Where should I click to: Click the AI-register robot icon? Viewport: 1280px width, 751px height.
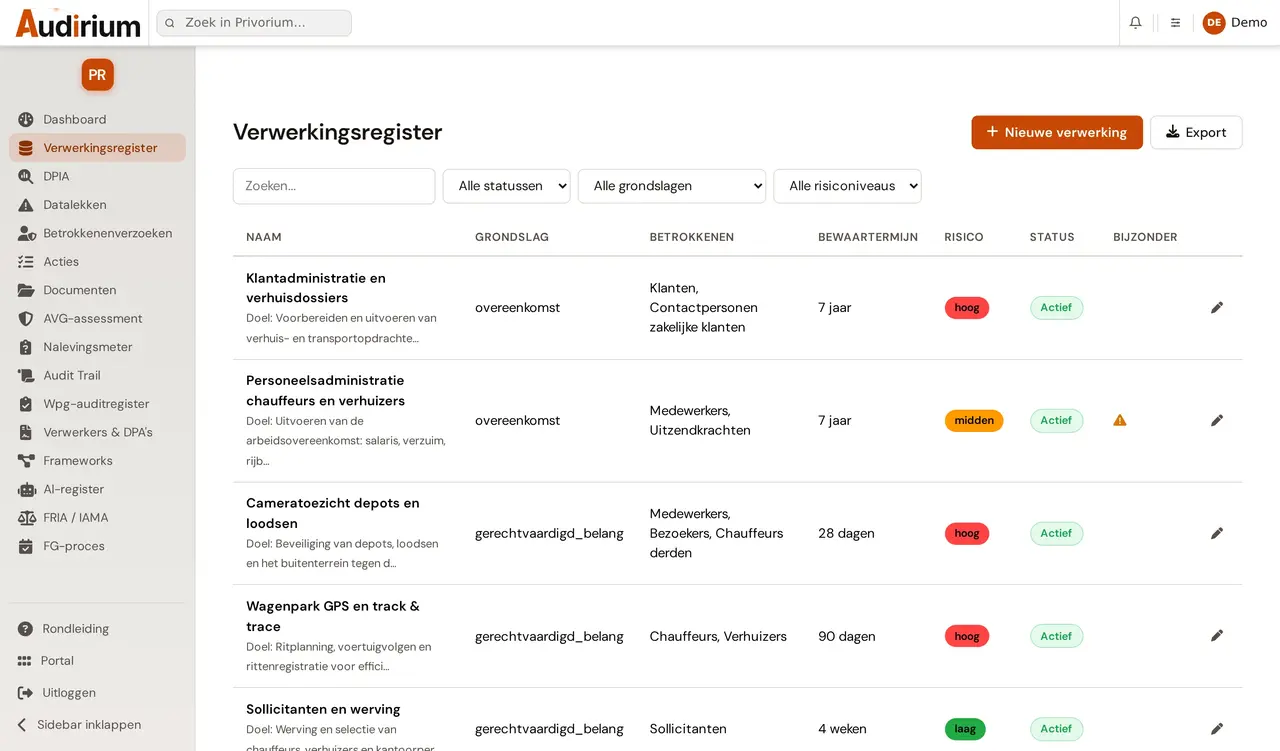26,489
